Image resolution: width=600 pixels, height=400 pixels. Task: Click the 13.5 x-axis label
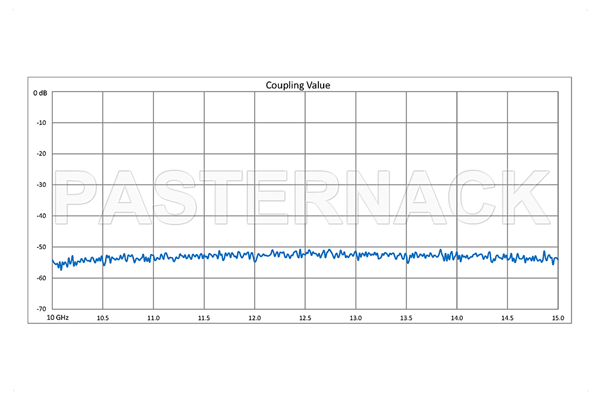[406, 318]
